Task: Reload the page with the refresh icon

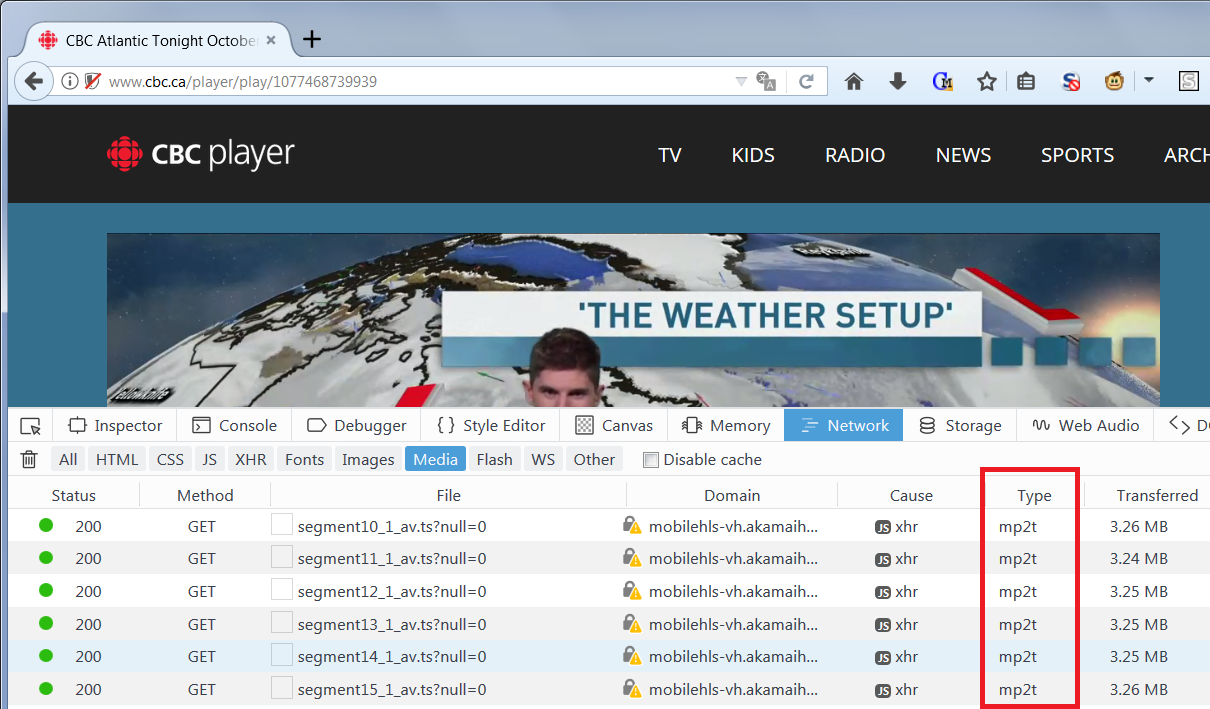Action: 806,82
